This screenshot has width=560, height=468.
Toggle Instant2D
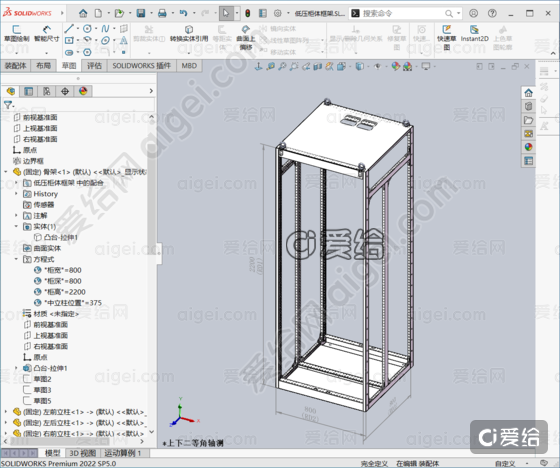[474, 34]
